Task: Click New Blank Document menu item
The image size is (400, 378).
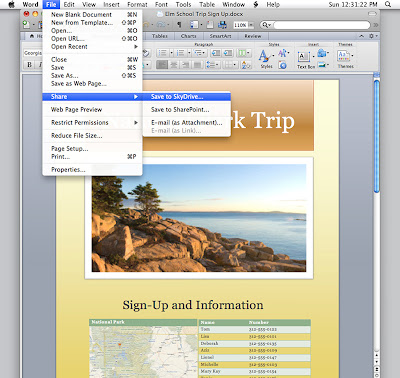Action: [x=92, y=15]
